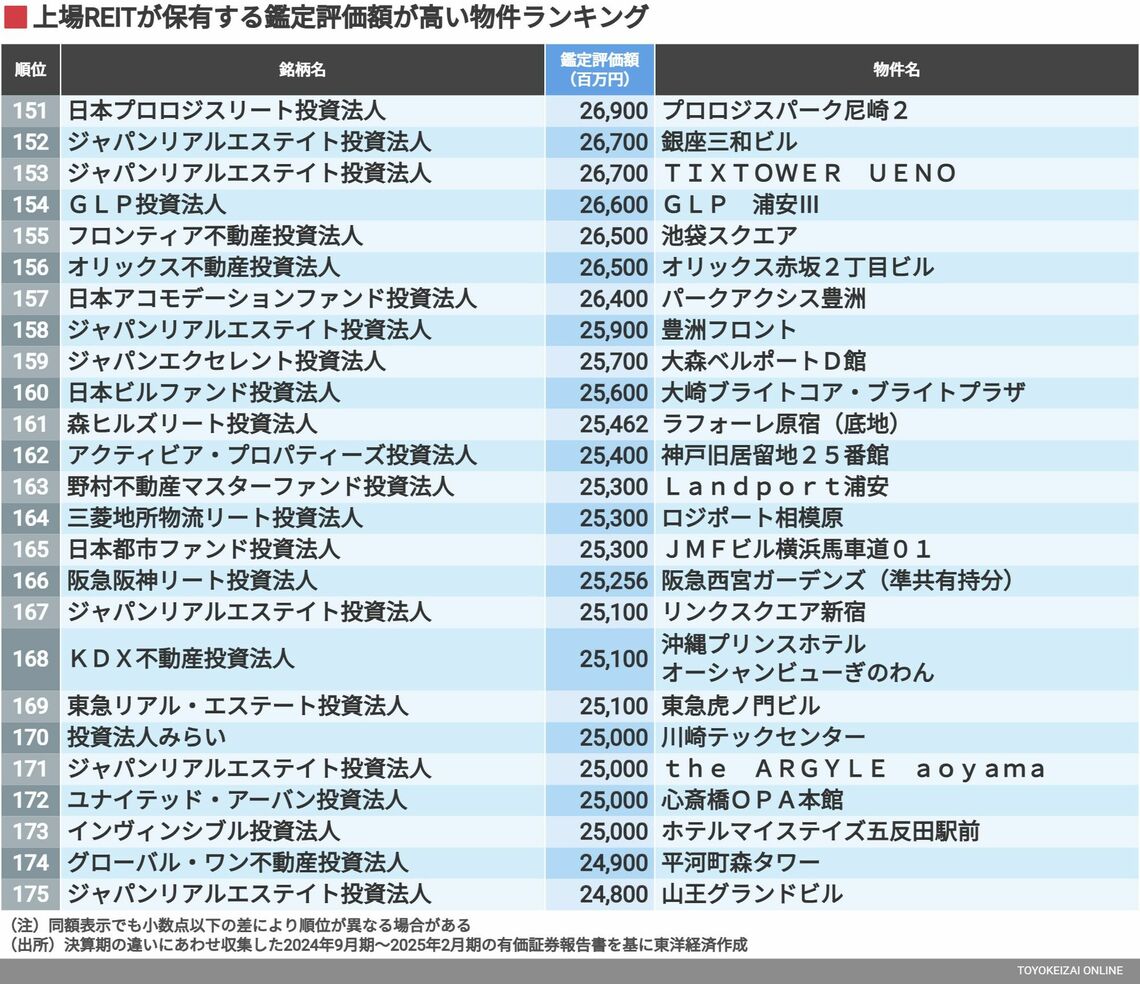Click the 心斎橋ＯＰＡ本館 property name
This screenshot has height=984, width=1140.
click(x=752, y=800)
